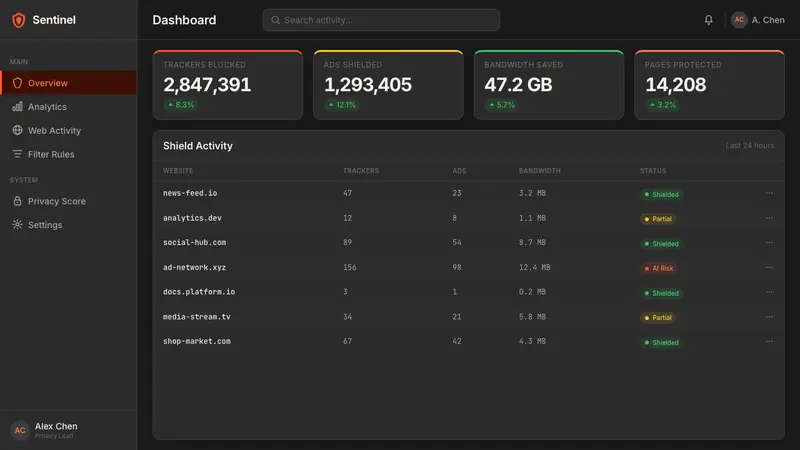Select media-stream.tv website

coord(196,317)
